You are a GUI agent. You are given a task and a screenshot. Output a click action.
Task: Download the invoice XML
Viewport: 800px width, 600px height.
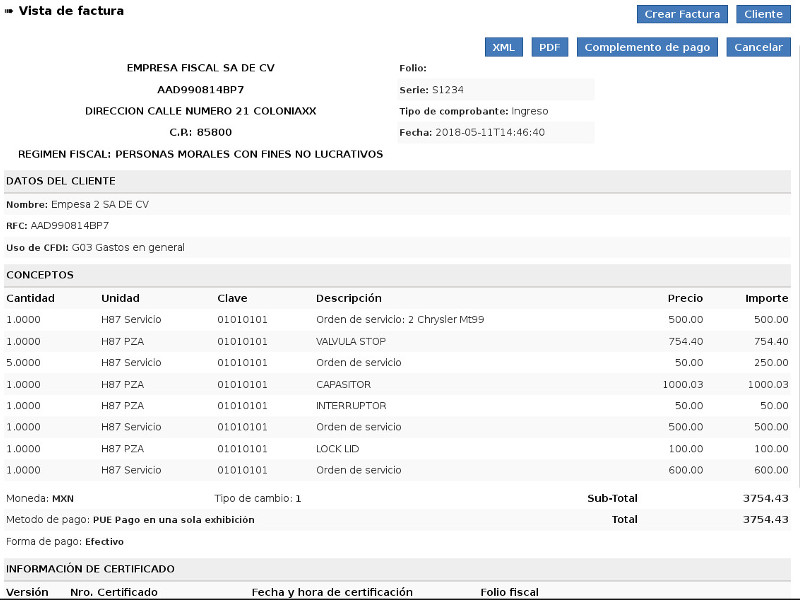(x=504, y=47)
